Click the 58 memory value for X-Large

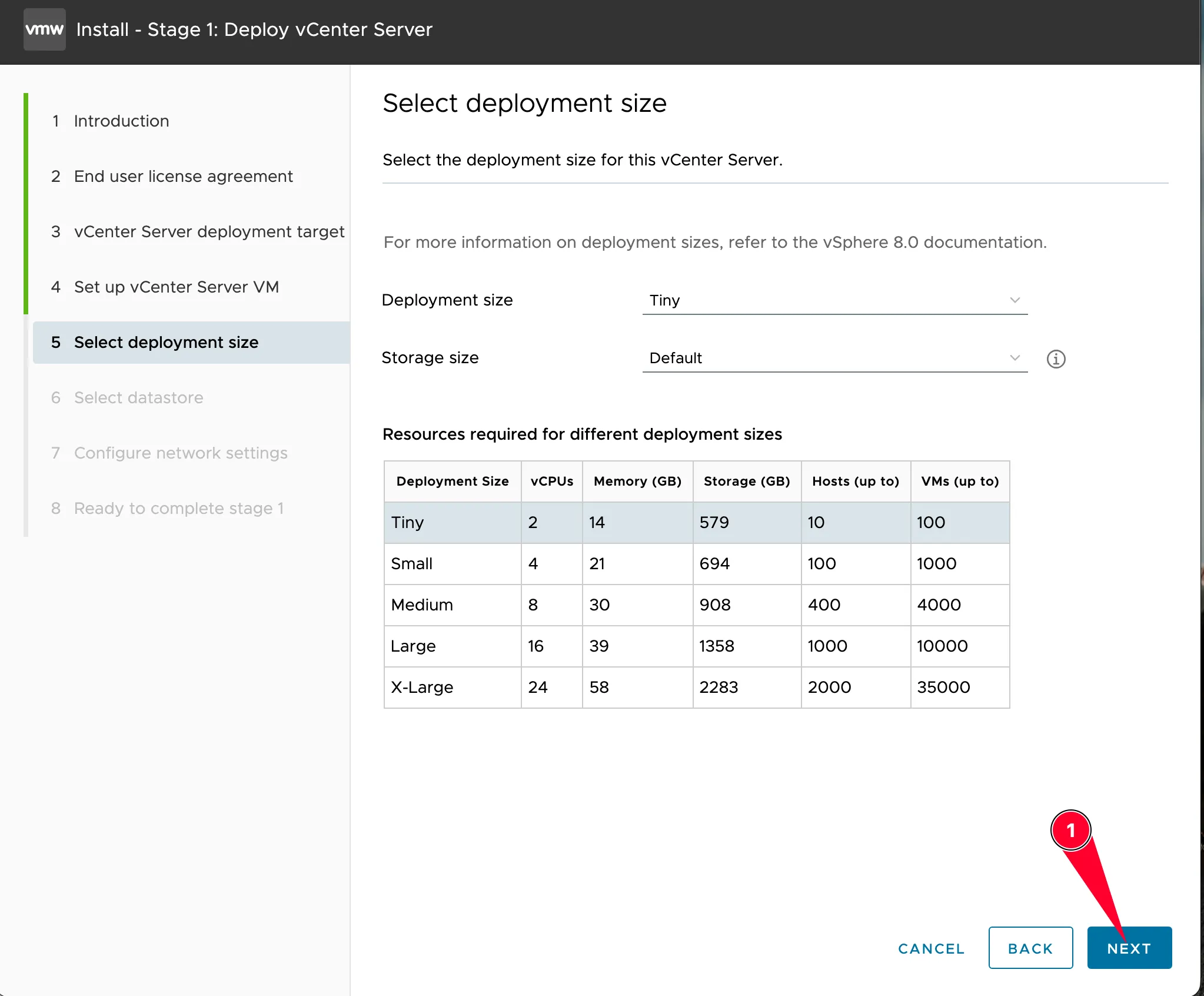coord(637,688)
